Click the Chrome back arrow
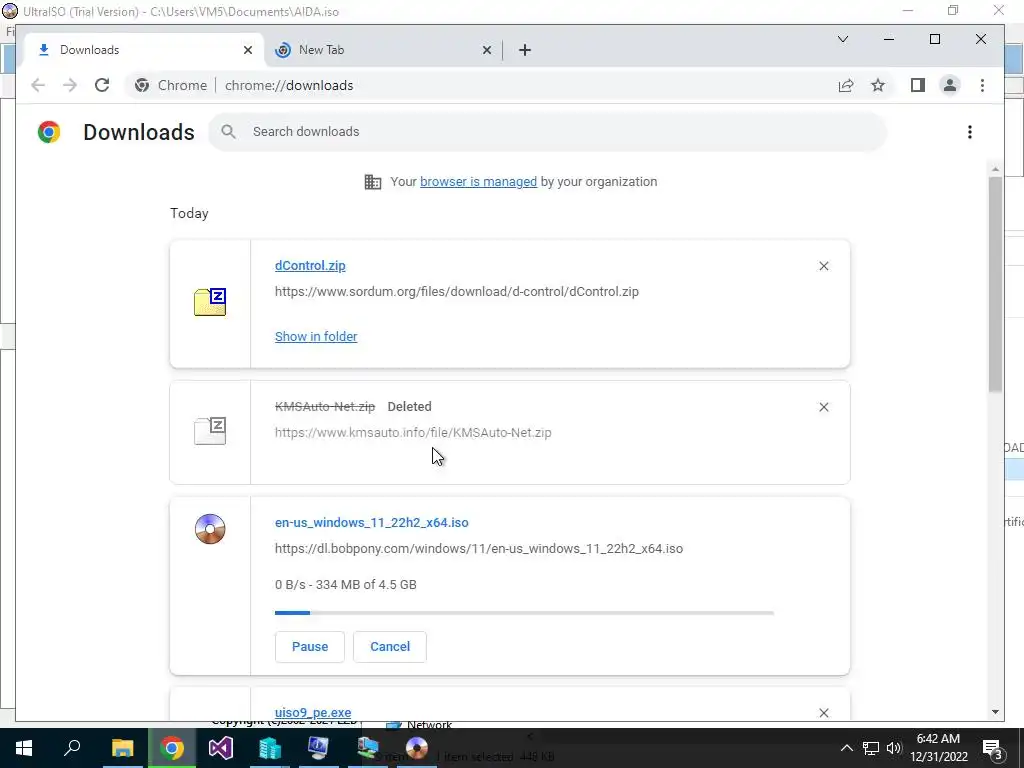1024x768 pixels. (x=38, y=86)
